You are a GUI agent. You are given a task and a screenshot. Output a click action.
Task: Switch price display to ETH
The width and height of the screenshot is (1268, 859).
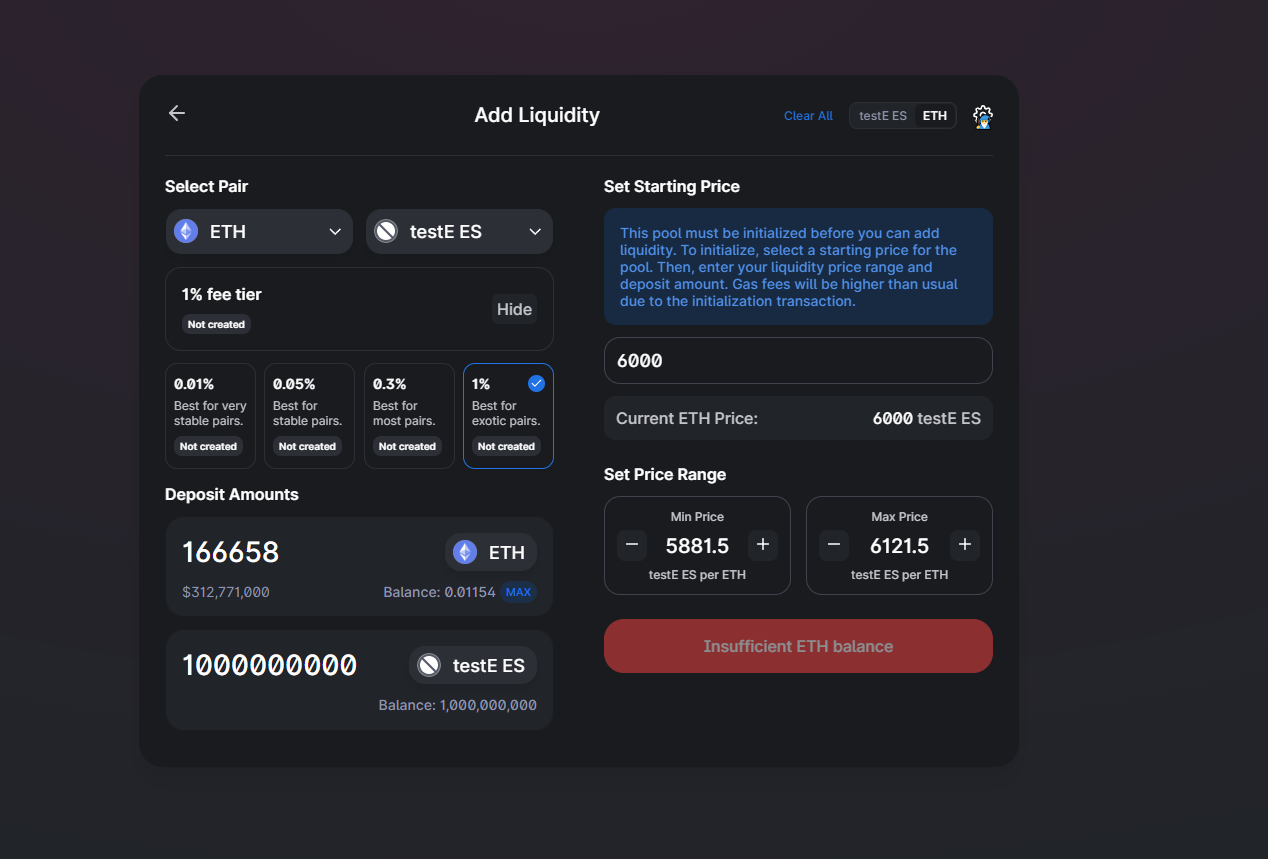click(934, 115)
